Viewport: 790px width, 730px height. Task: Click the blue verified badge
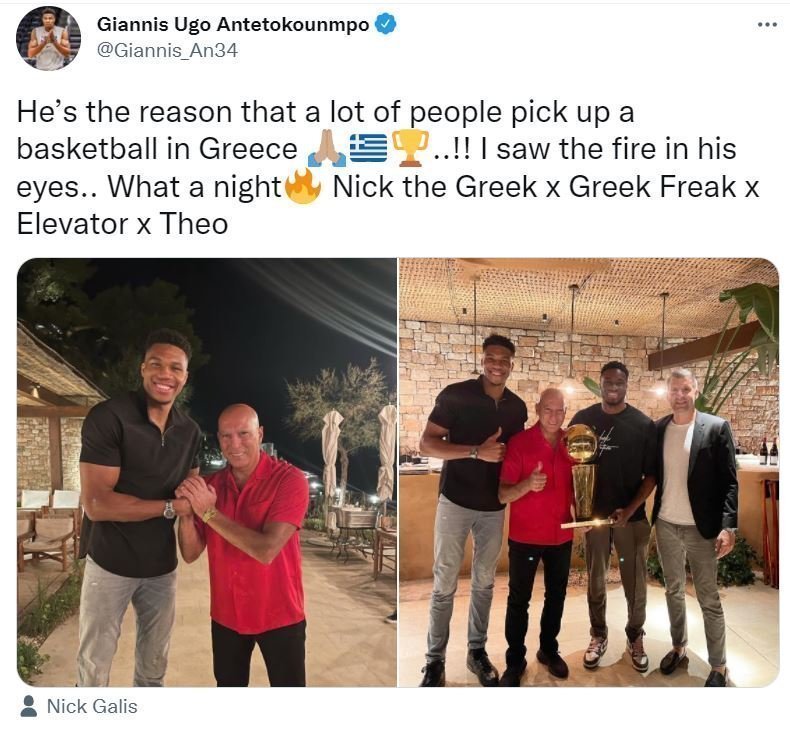click(x=386, y=24)
